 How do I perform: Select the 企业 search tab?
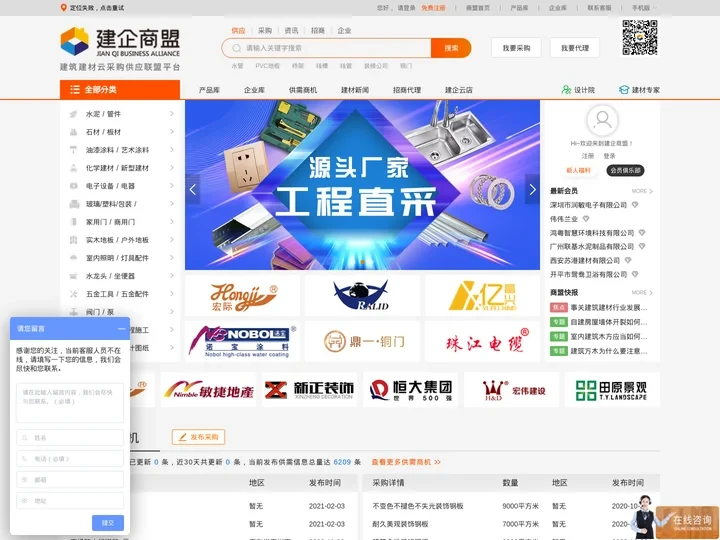pyautogui.click(x=344, y=31)
